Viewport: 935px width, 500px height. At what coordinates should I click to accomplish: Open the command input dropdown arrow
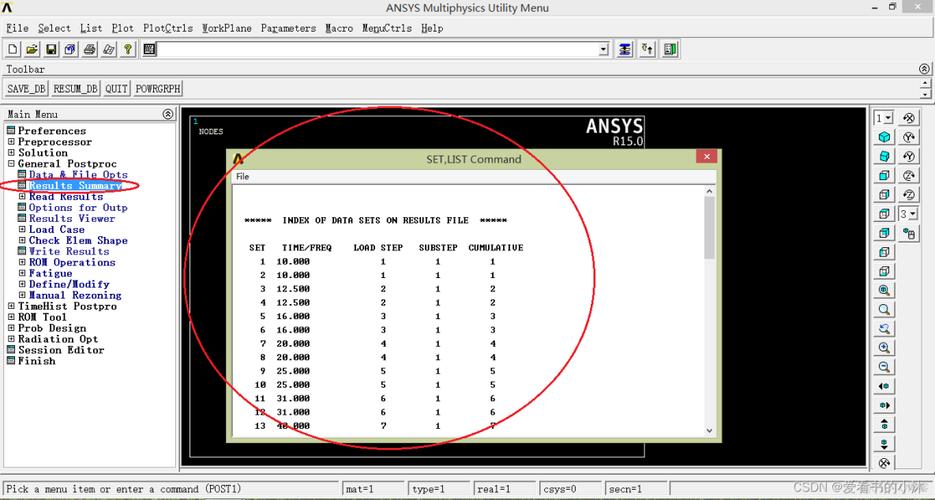click(603, 49)
